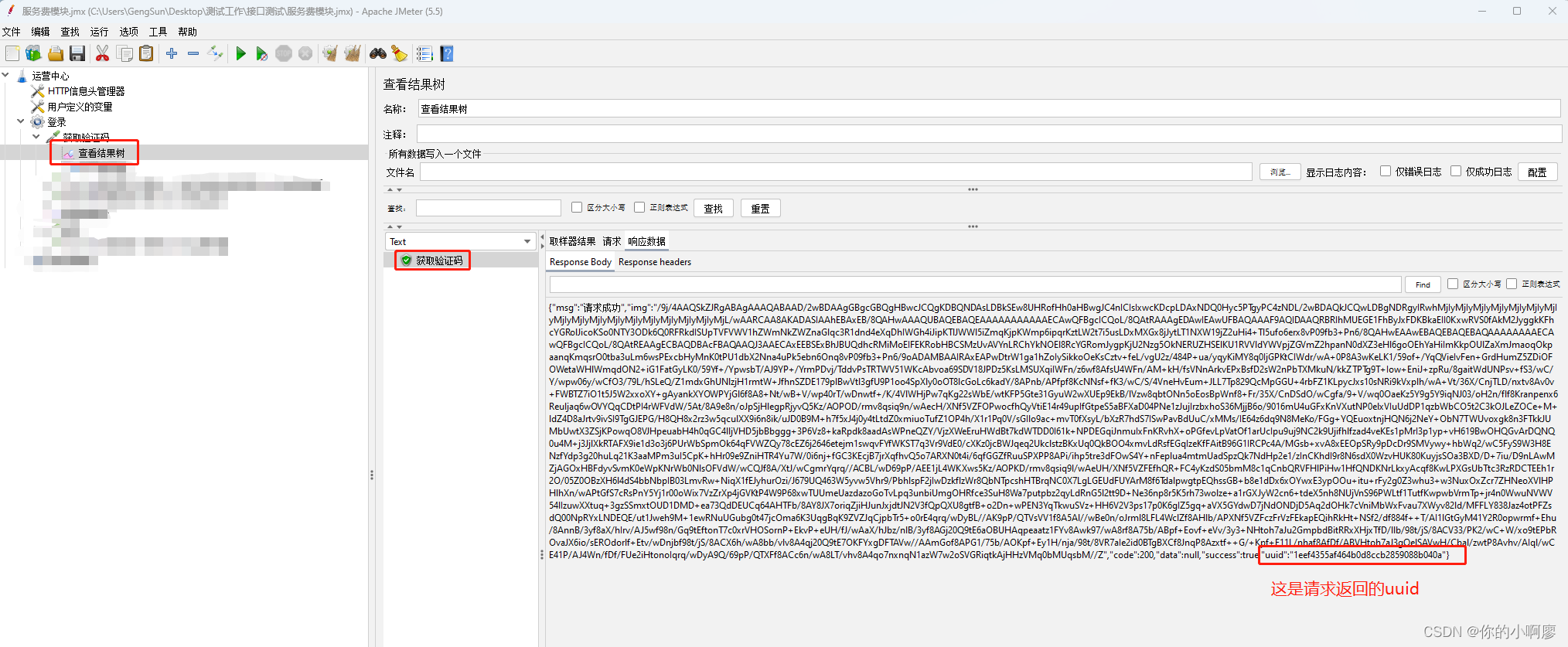
Task: Select the Response headers tab
Action: point(655,262)
